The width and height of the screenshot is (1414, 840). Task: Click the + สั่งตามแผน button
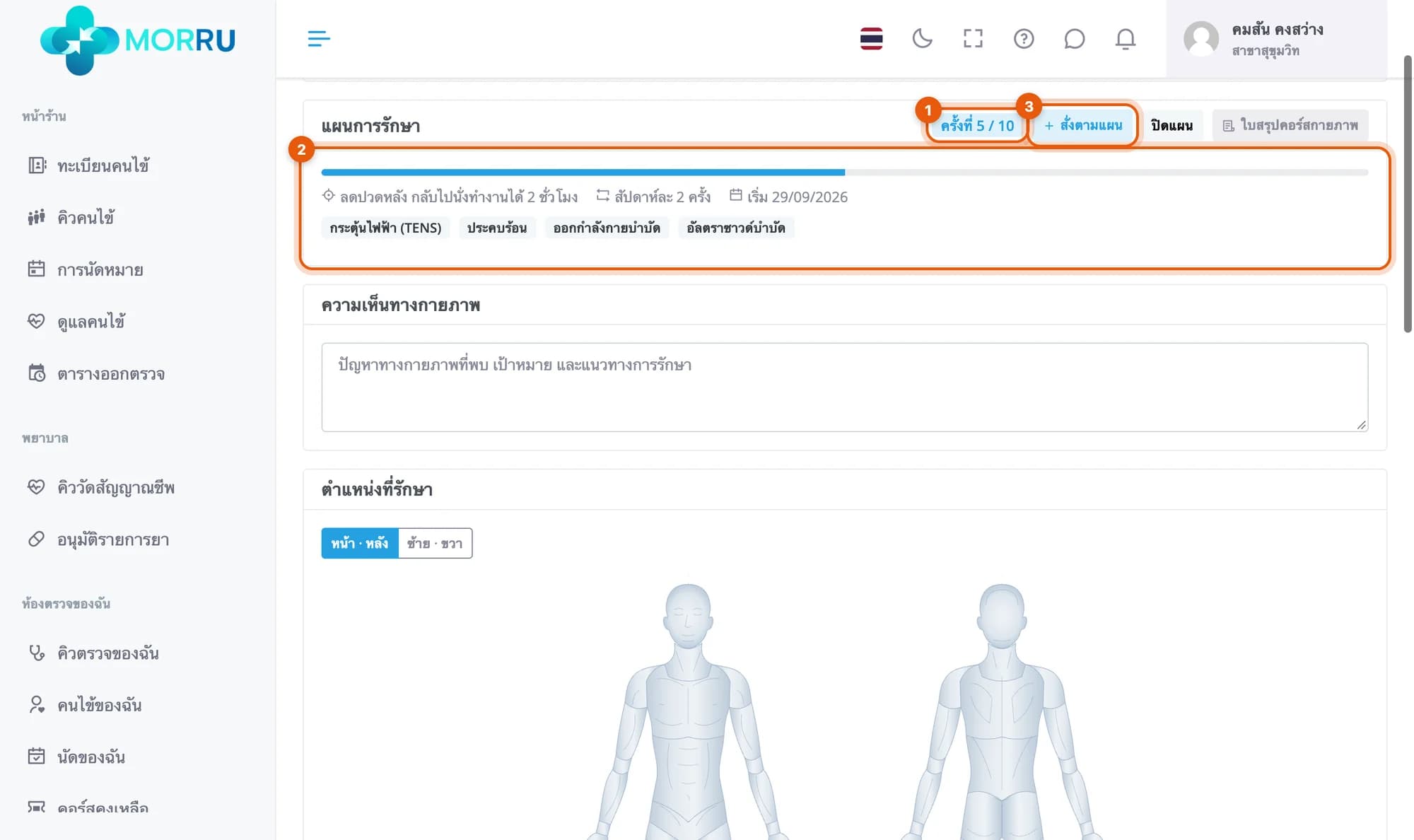click(1082, 125)
